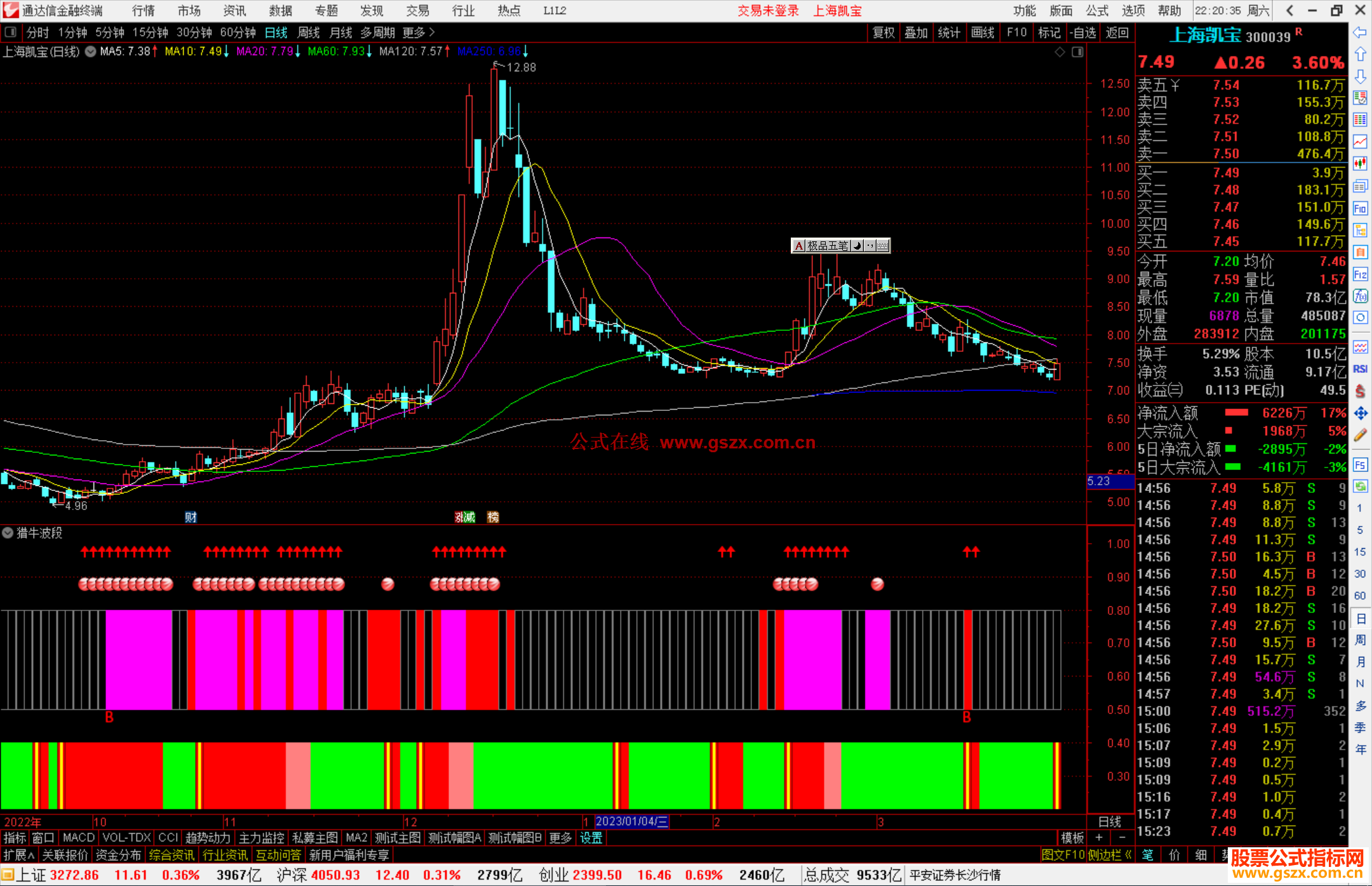Collapse the sidebar with 侧边栏 toggle

tap(1110, 855)
